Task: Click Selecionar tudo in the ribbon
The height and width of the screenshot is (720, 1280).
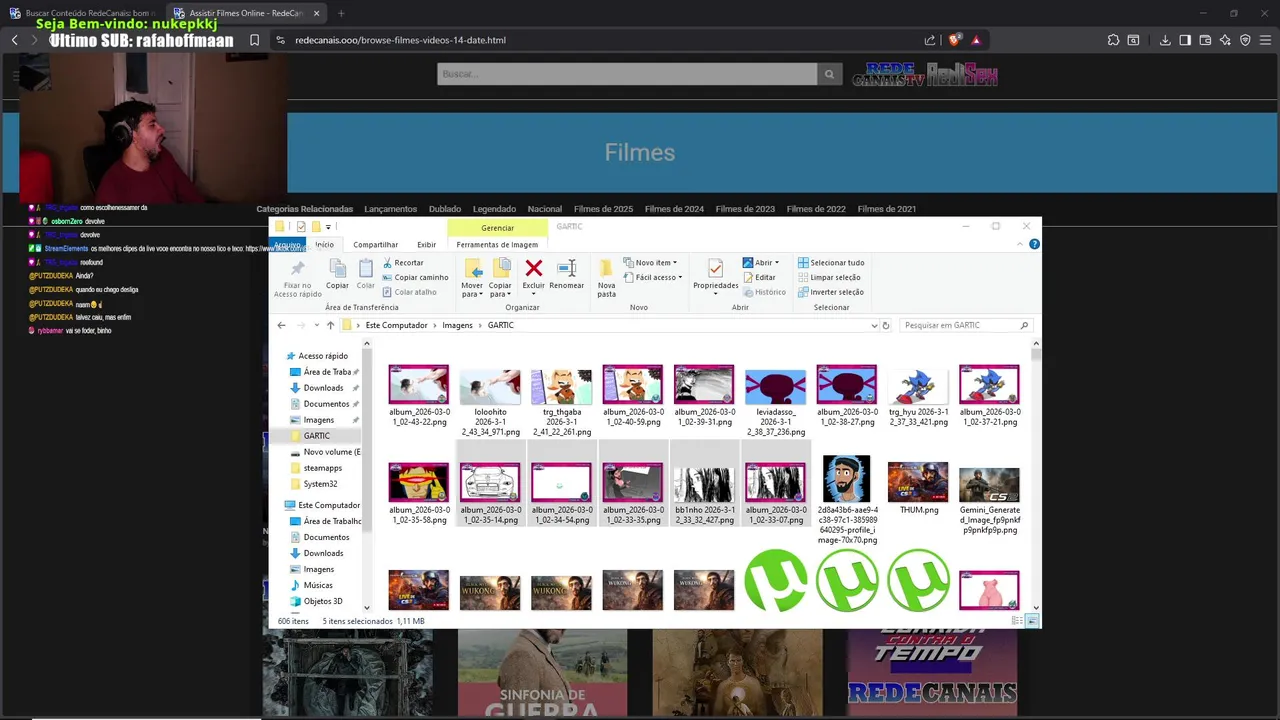Action: pyautogui.click(x=831, y=263)
